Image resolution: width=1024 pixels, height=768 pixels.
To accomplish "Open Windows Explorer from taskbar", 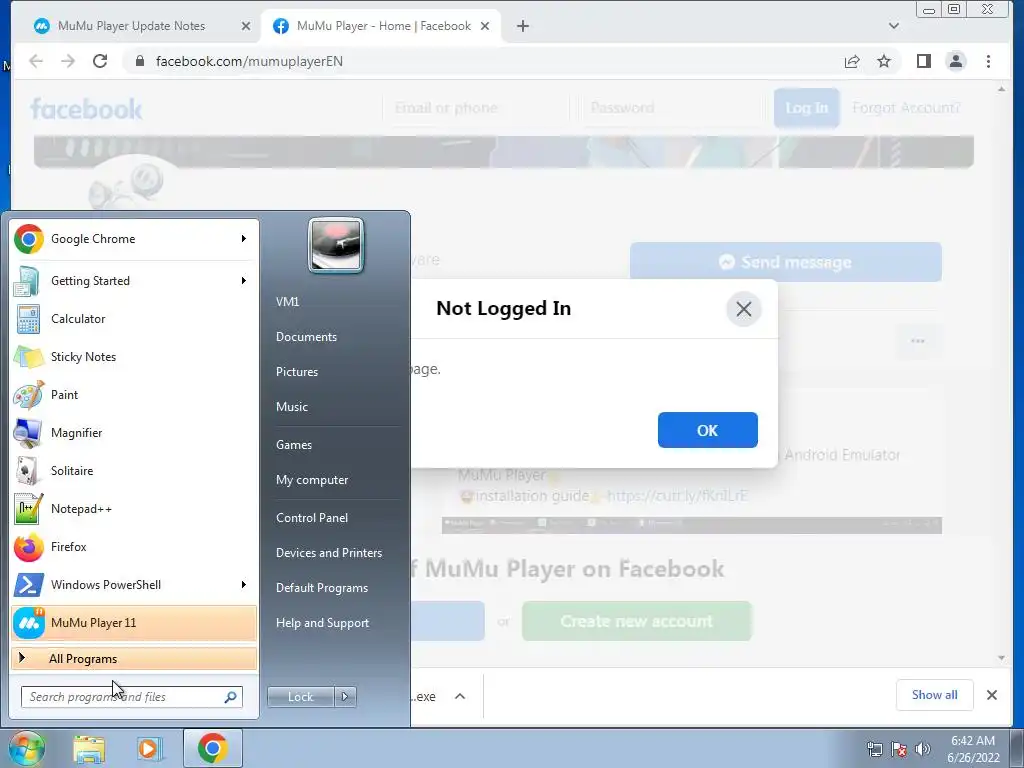I will point(89,748).
